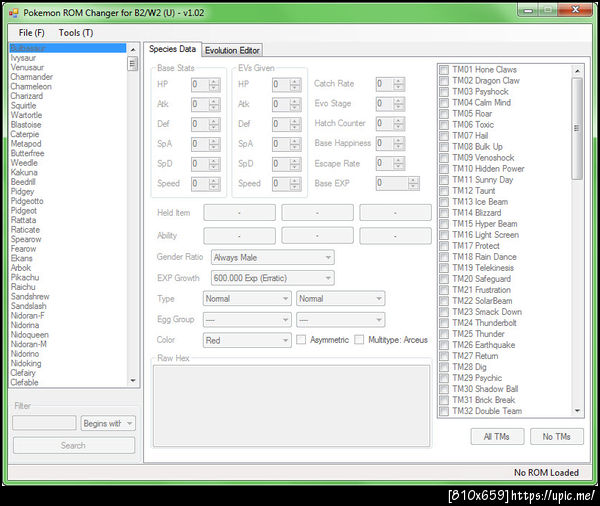Check the TM29 Psychic checkbox

coord(444,378)
